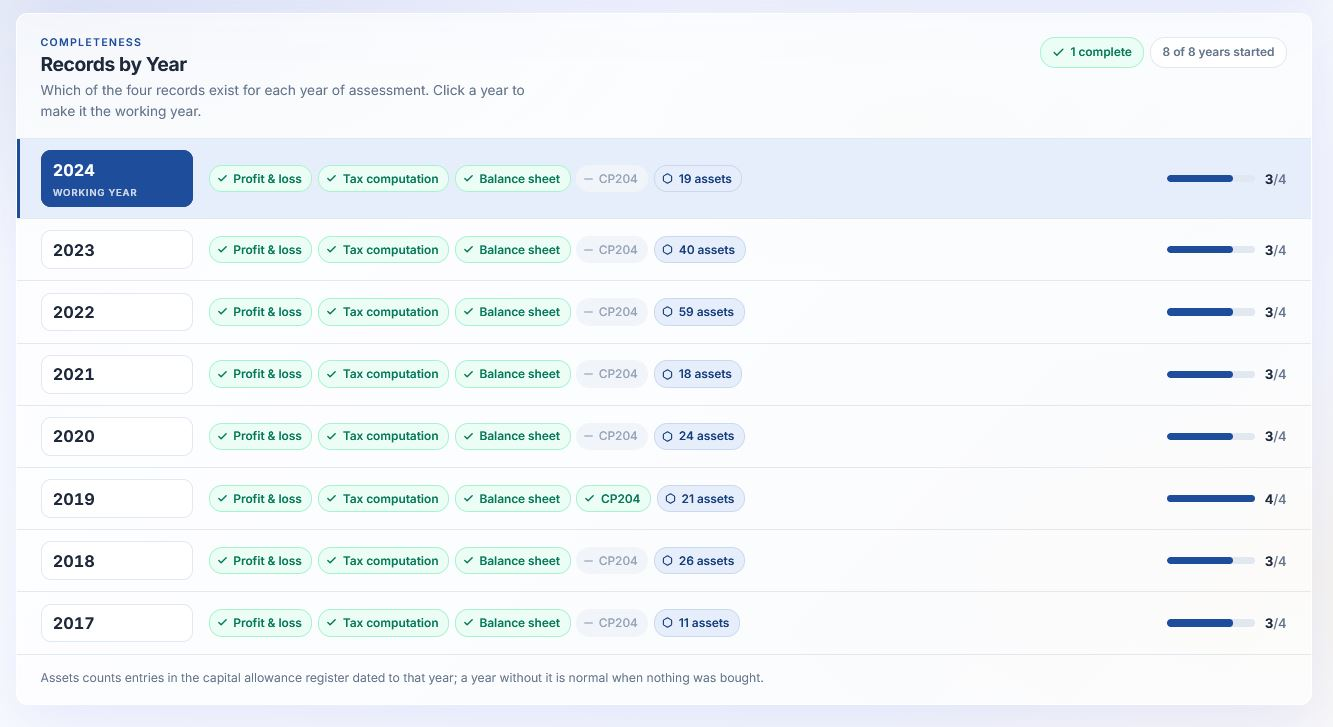The image size is (1333, 727).
Task: Click the COMPLETENESS section label
Action: coord(91,42)
